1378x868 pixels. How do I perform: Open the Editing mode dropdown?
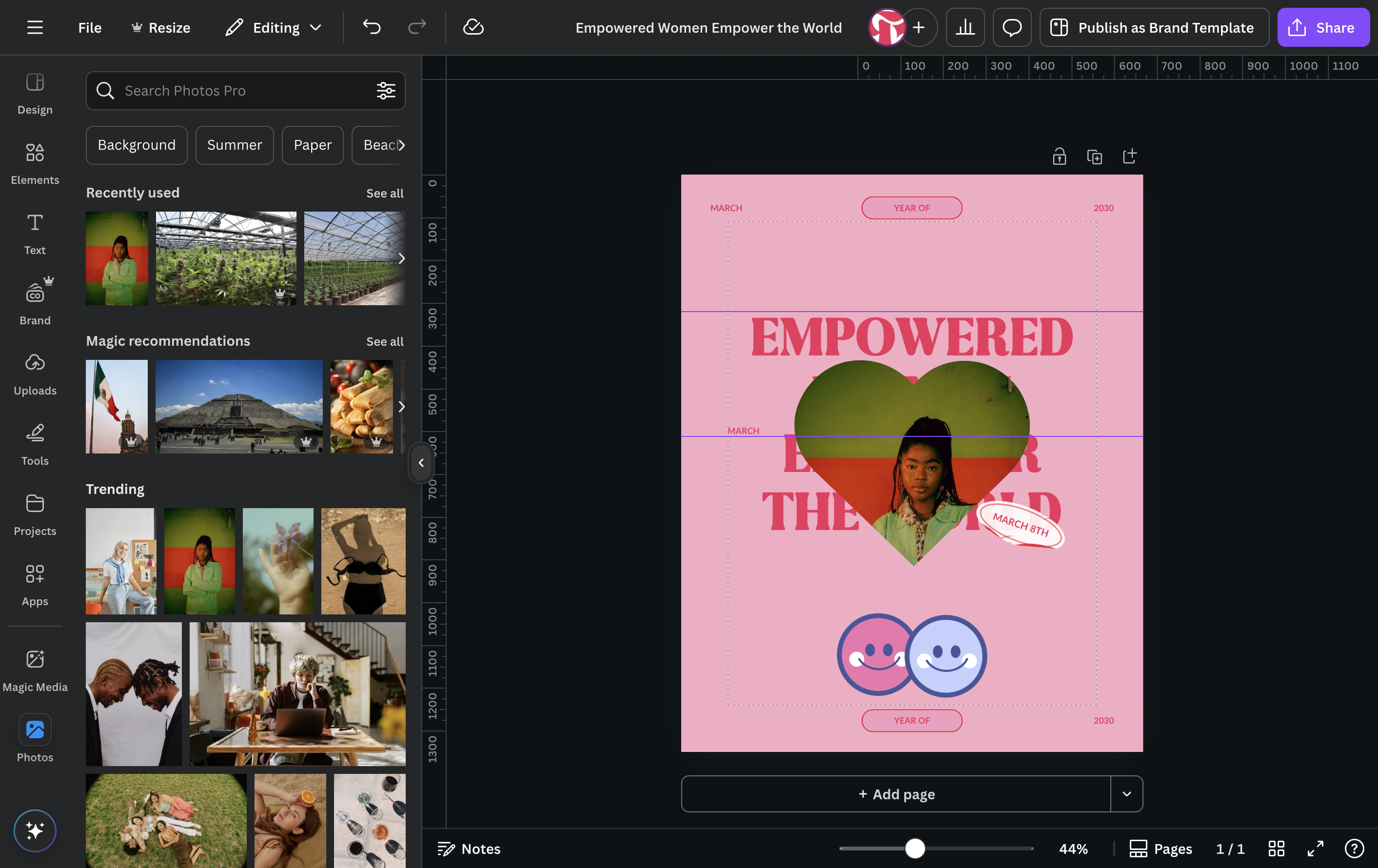[x=274, y=27]
